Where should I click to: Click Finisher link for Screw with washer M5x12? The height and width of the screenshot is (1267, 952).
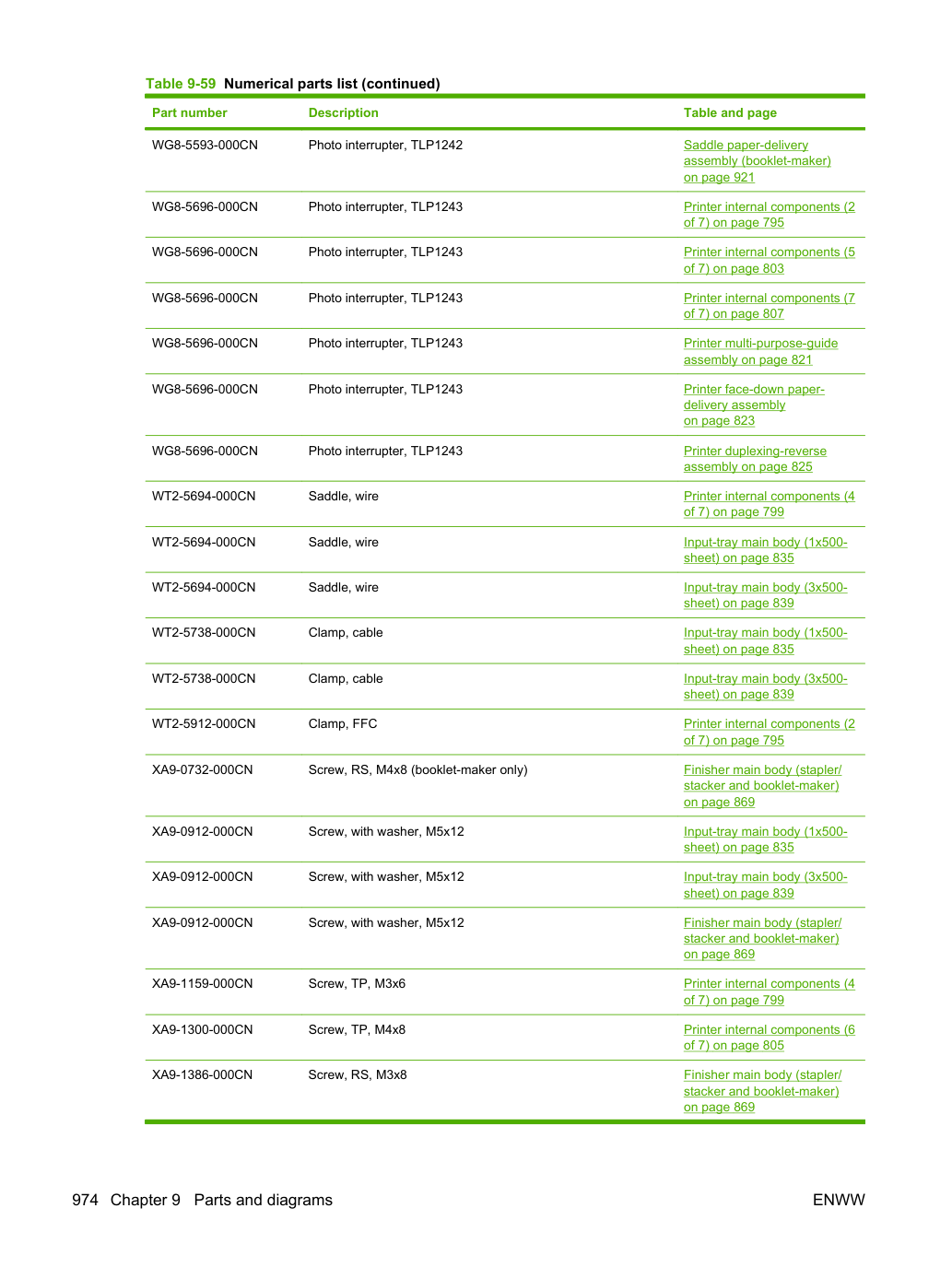pyautogui.click(x=762, y=939)
